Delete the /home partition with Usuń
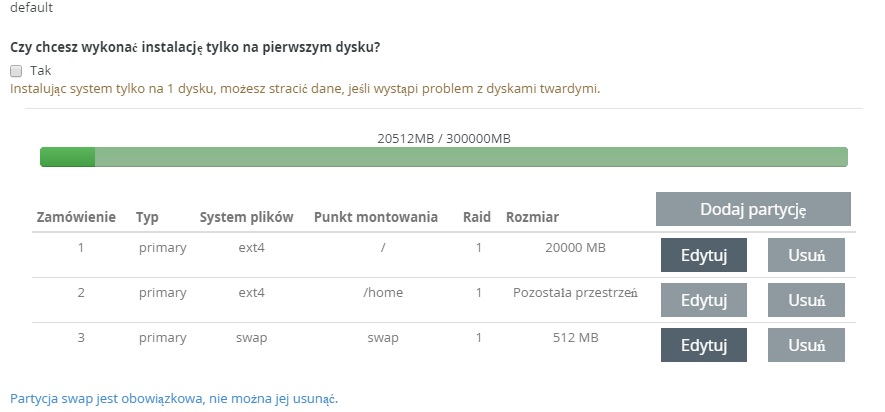Viewport: 885px width, 412px height. [806, 300]
